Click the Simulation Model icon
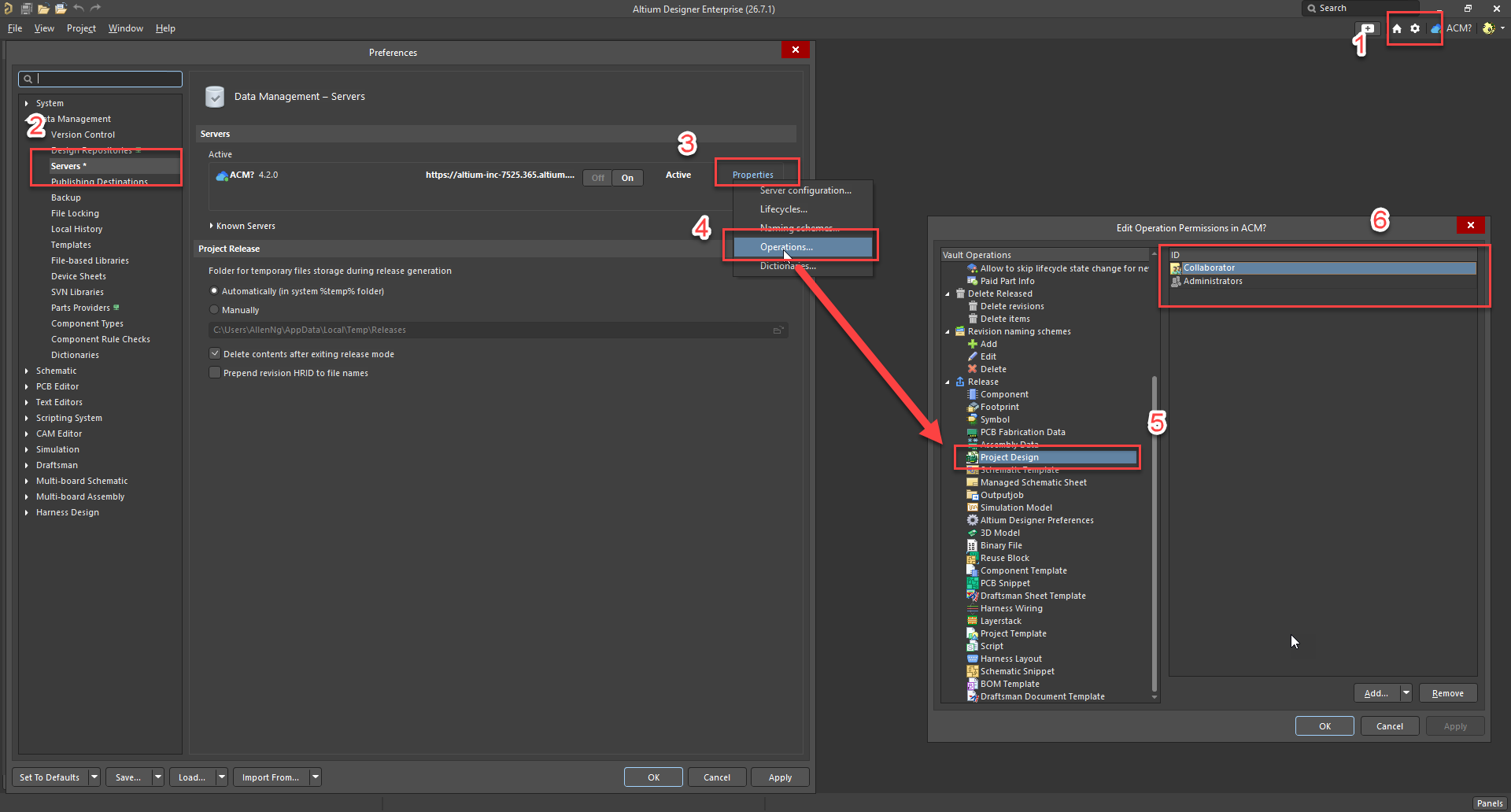This screenshot has width=1511, height=812. point(973,507)
